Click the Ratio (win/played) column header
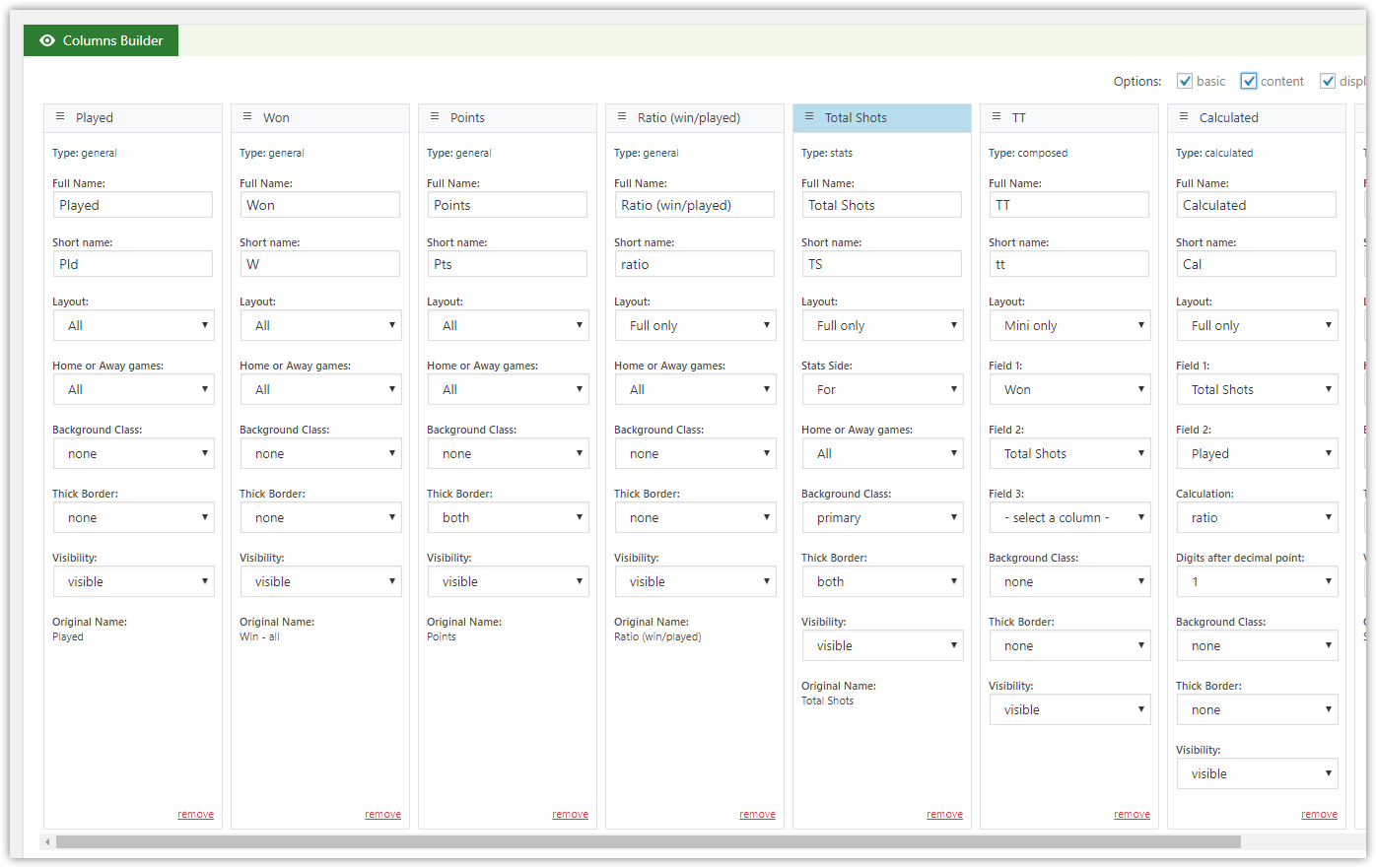1376x868 pixels. [695, 117]
